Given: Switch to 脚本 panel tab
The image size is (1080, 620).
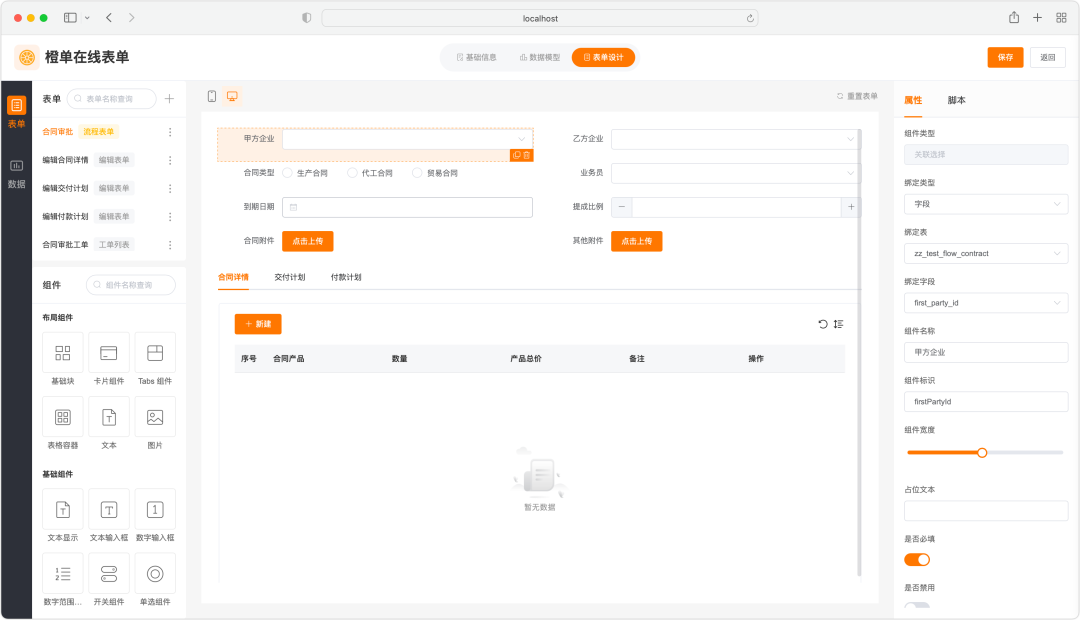Looking at the screenshot, I should (x=957, y=100).
